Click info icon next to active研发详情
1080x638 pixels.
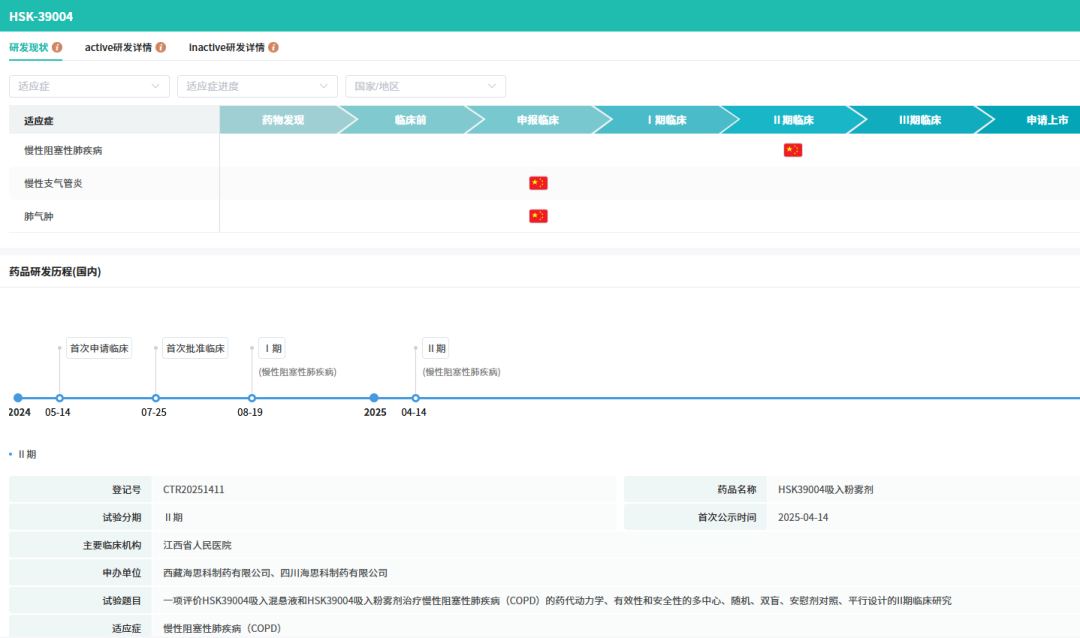(161, 47)
